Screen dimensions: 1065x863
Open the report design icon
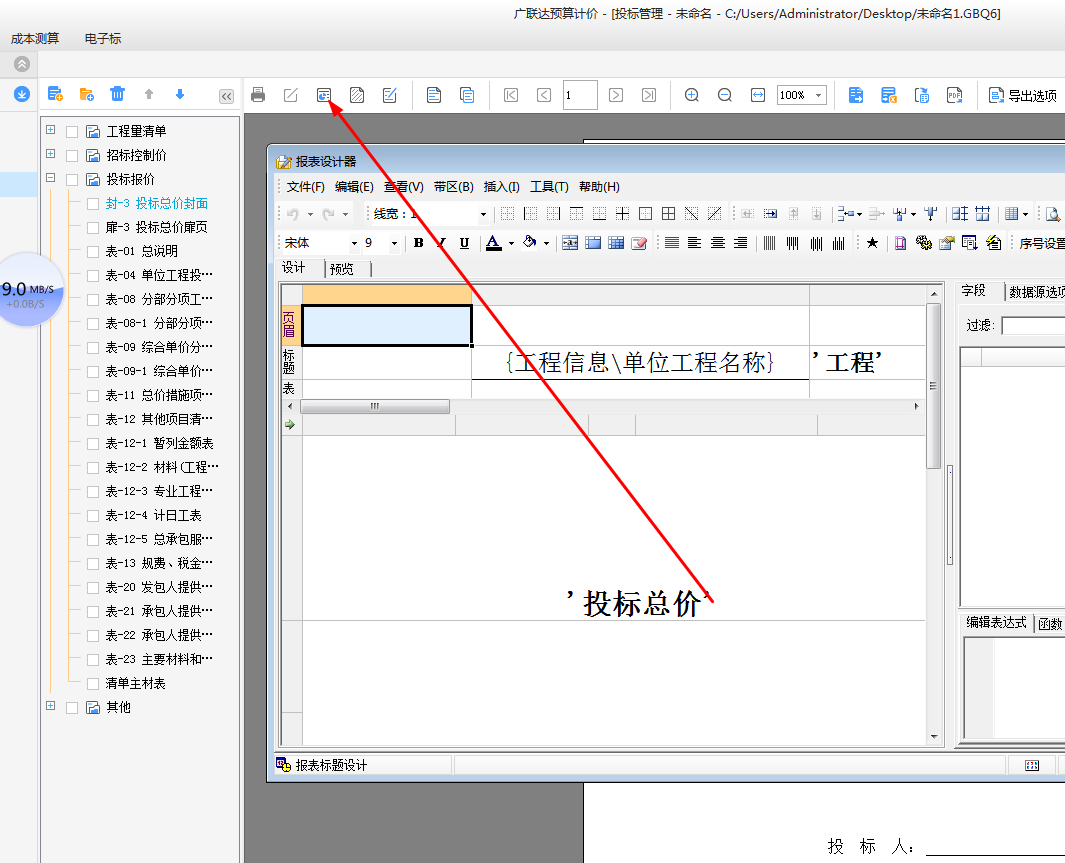click(x=324, y=95)
